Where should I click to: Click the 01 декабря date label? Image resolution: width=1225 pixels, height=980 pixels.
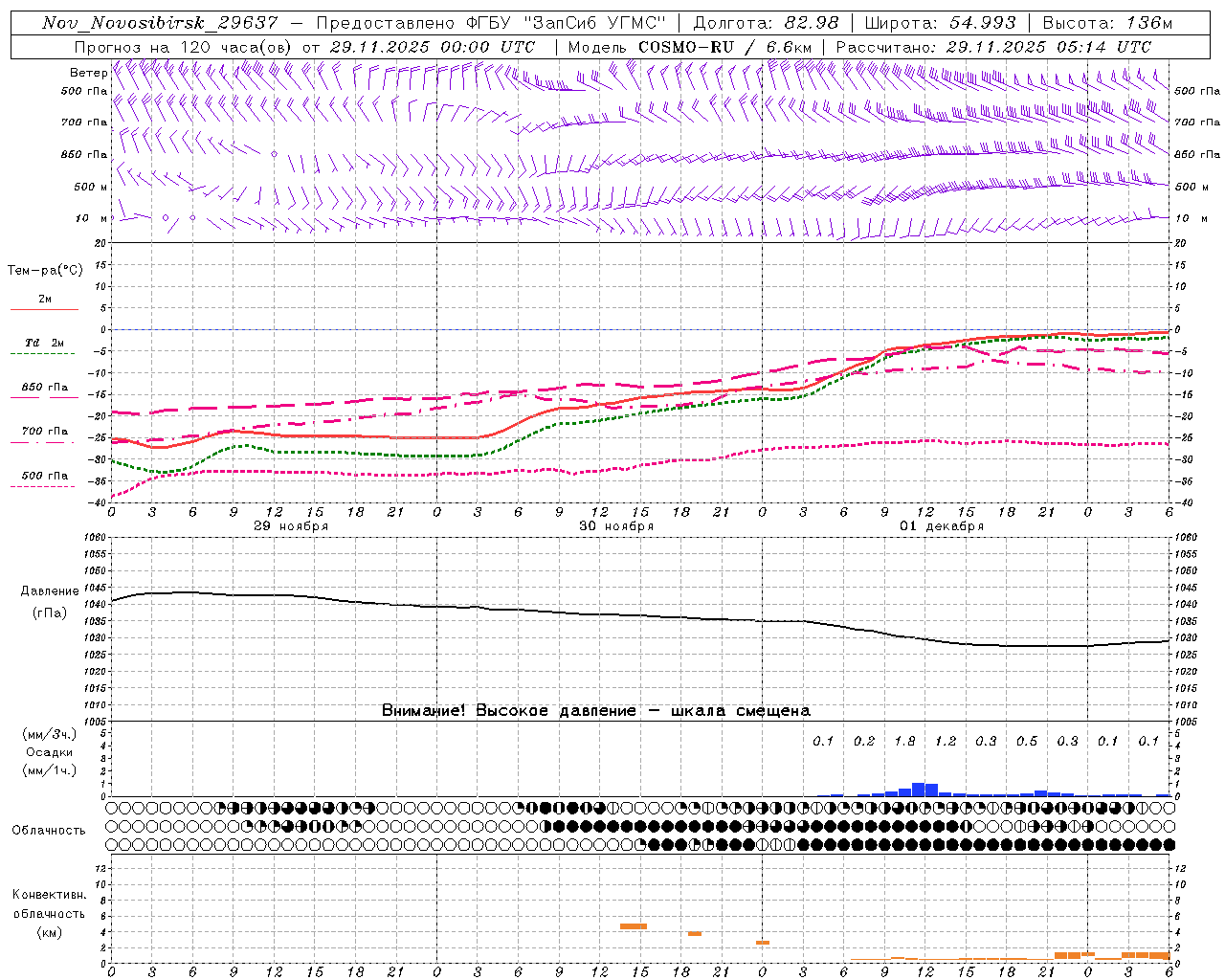[942, 526]
